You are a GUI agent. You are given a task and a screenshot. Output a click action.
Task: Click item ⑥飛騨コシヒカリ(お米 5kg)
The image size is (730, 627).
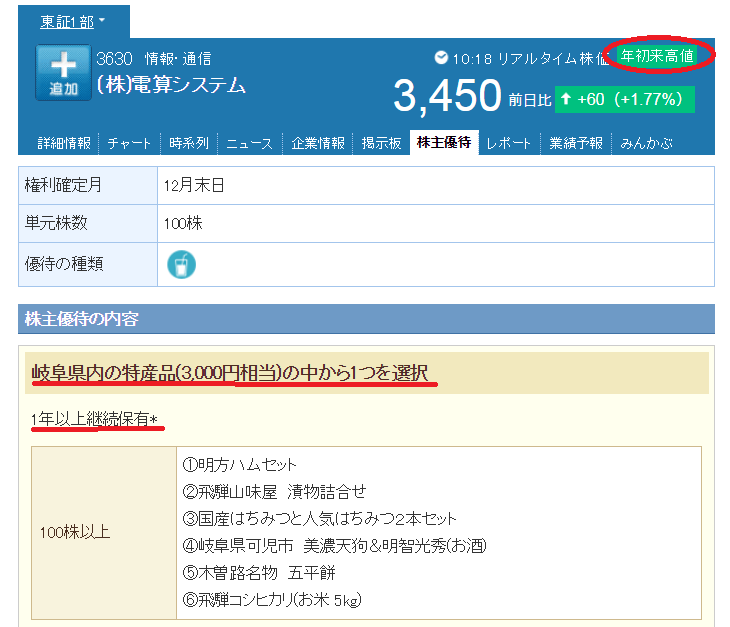pyautogui.click(x=272, y=600)
